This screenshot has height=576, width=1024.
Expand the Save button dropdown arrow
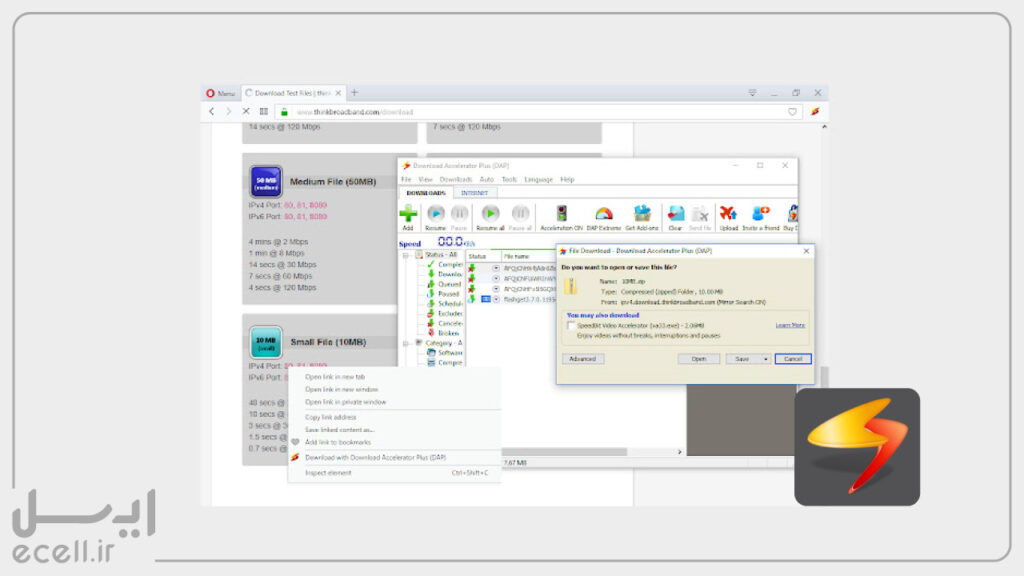(766, 358)
